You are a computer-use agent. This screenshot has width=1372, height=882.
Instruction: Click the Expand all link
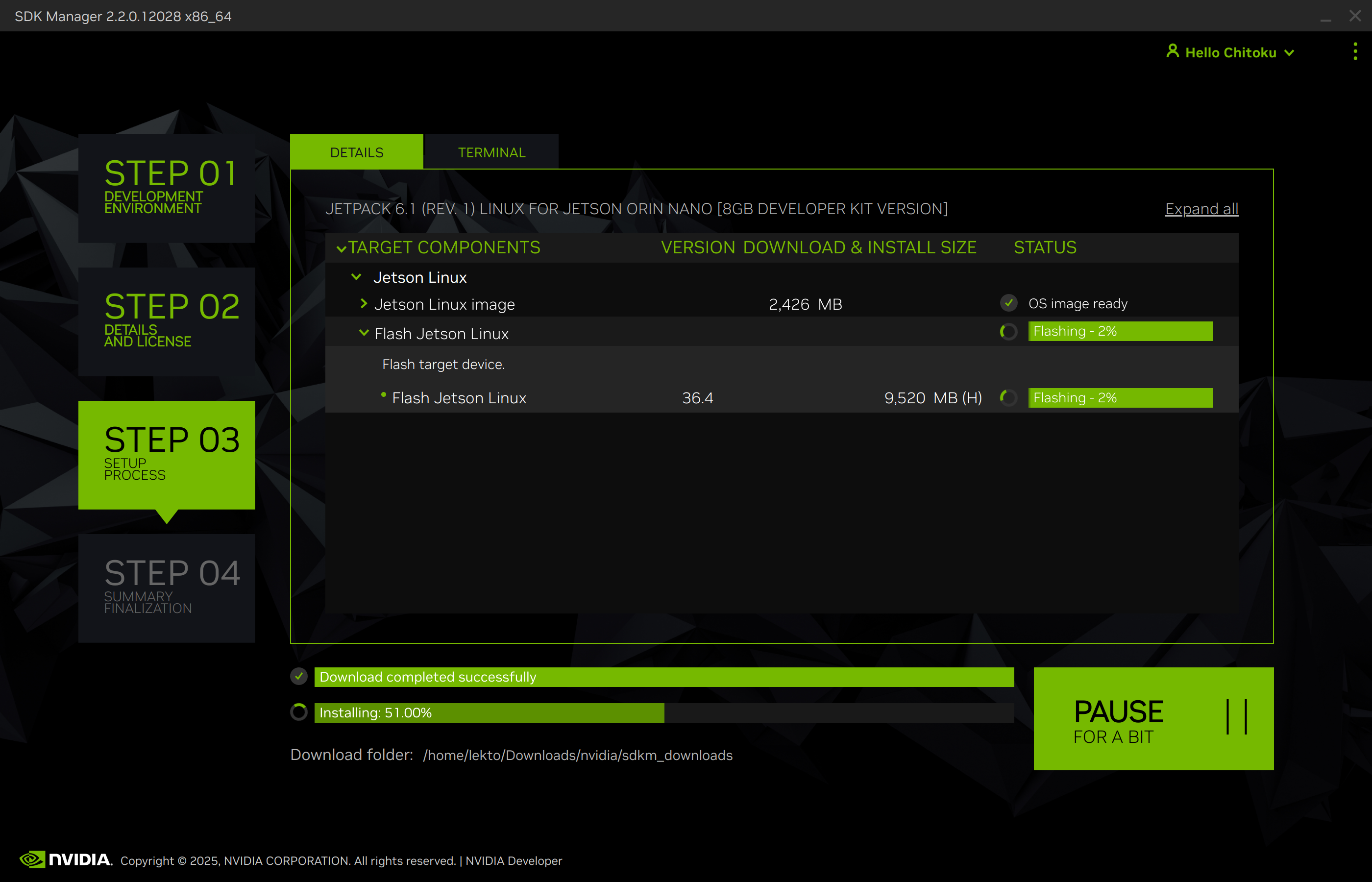(x=1201, y=208)
